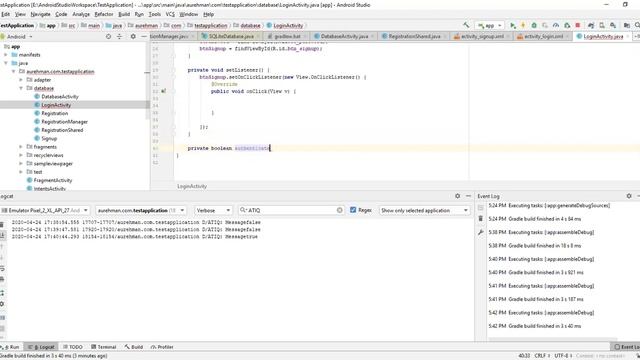Expand the fragments package
The image size is (640, 360).
(x=21, y=147)
